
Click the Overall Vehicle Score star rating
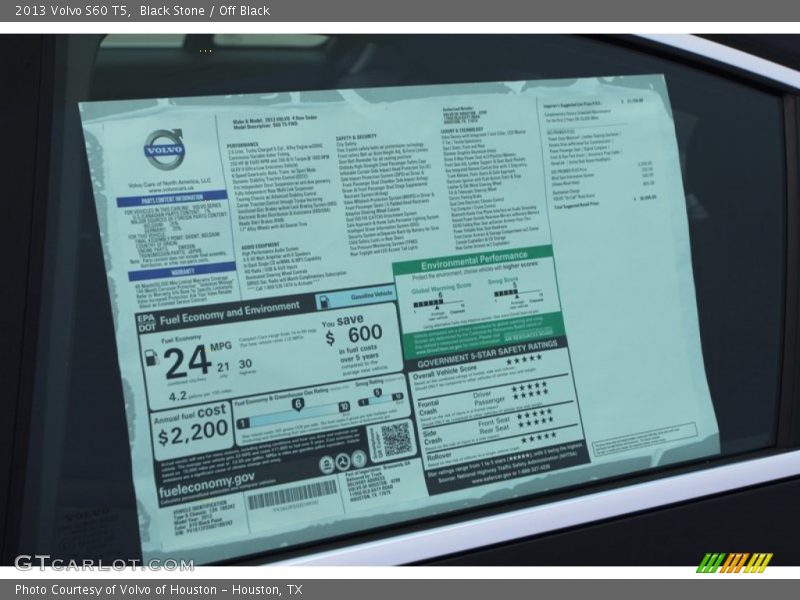pyautogui.click(x=524, y=359)
